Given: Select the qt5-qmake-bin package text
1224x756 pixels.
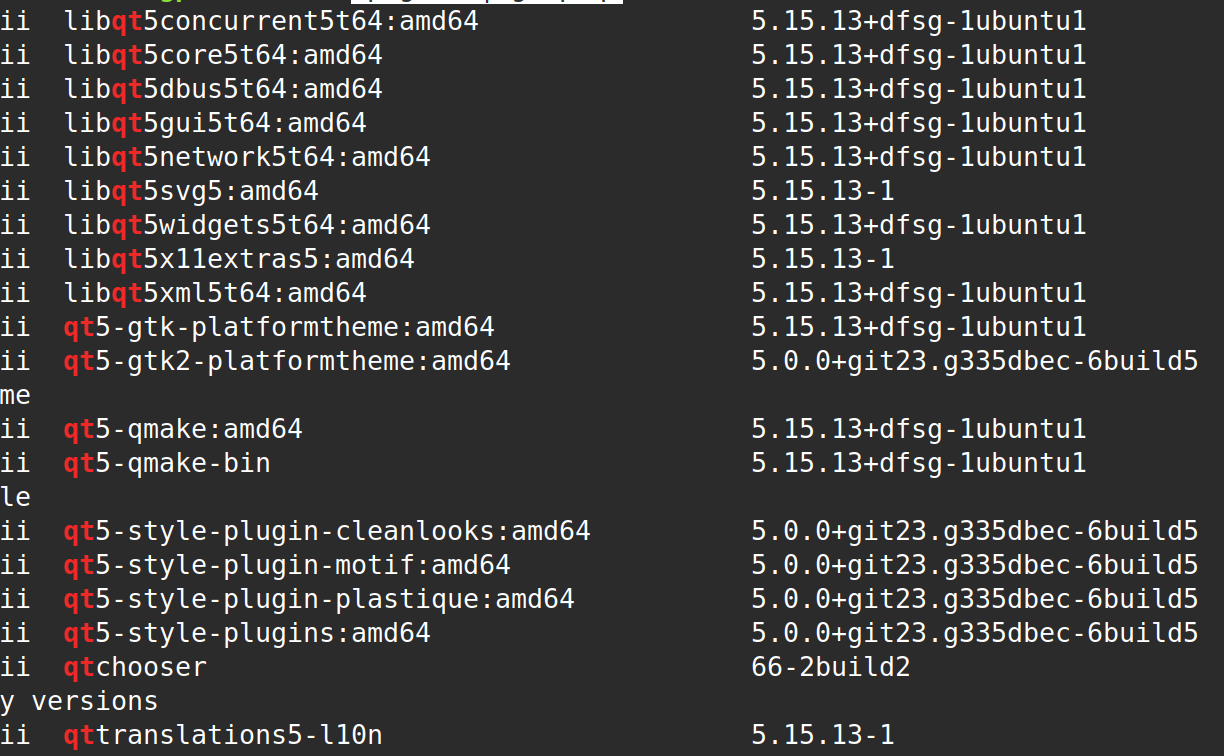Looking at the screenshot, I should [x=167, y=463].
